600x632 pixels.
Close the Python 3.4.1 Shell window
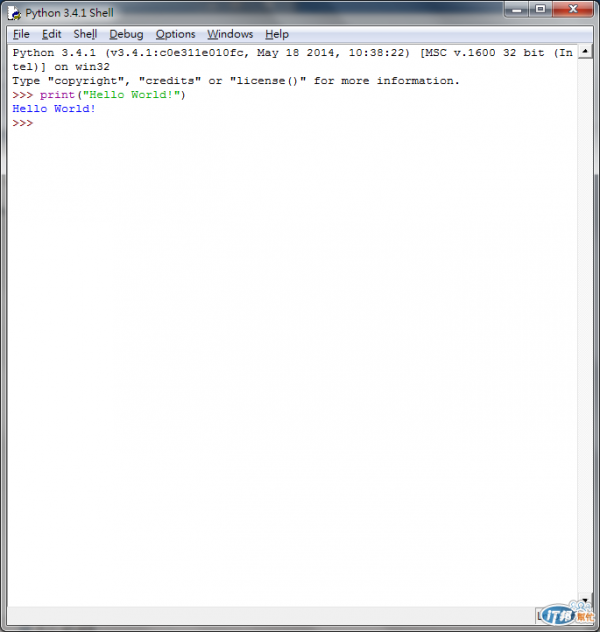click(x=573, y=9)
